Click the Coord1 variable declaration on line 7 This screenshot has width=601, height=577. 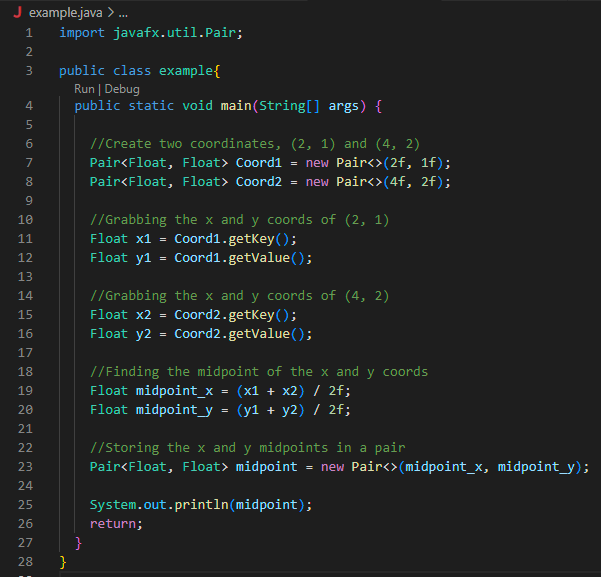258,162
